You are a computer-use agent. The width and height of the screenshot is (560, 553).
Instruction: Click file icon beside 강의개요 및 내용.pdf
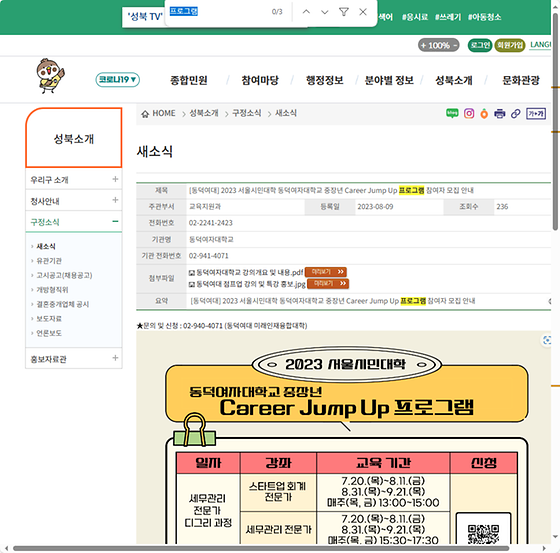(x=192, y=273)
